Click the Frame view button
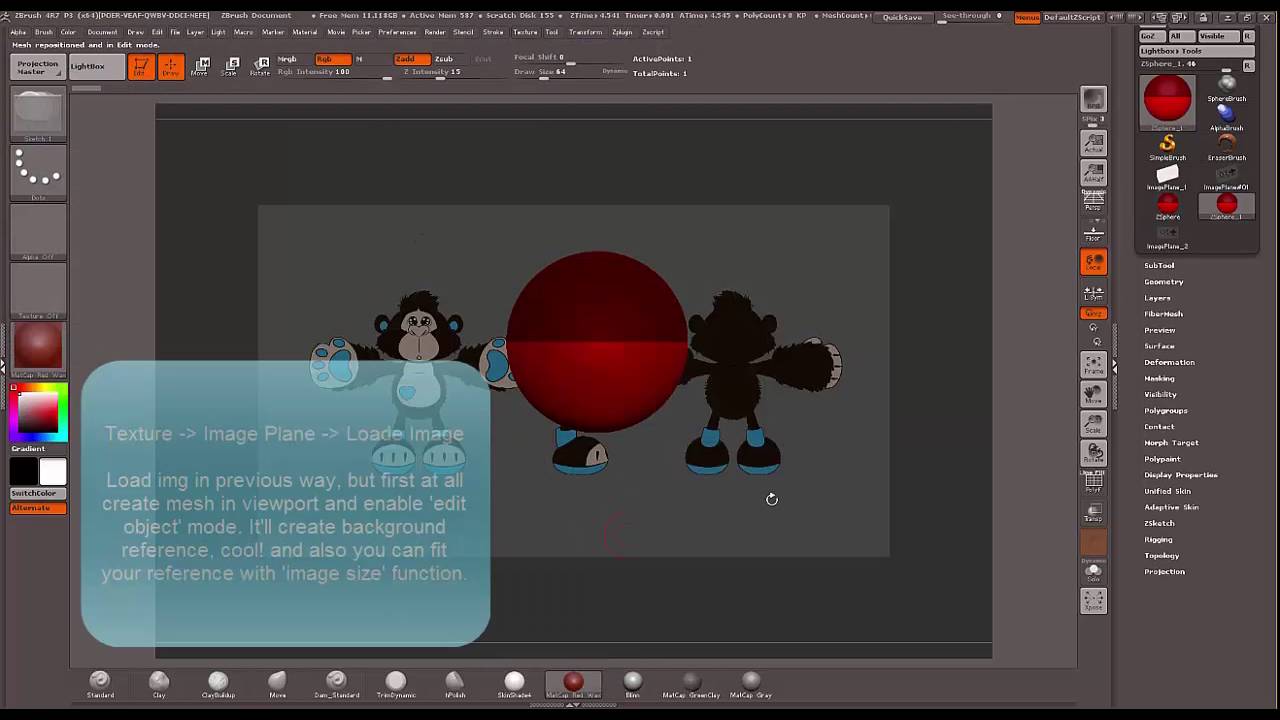 pos(1093,366)
